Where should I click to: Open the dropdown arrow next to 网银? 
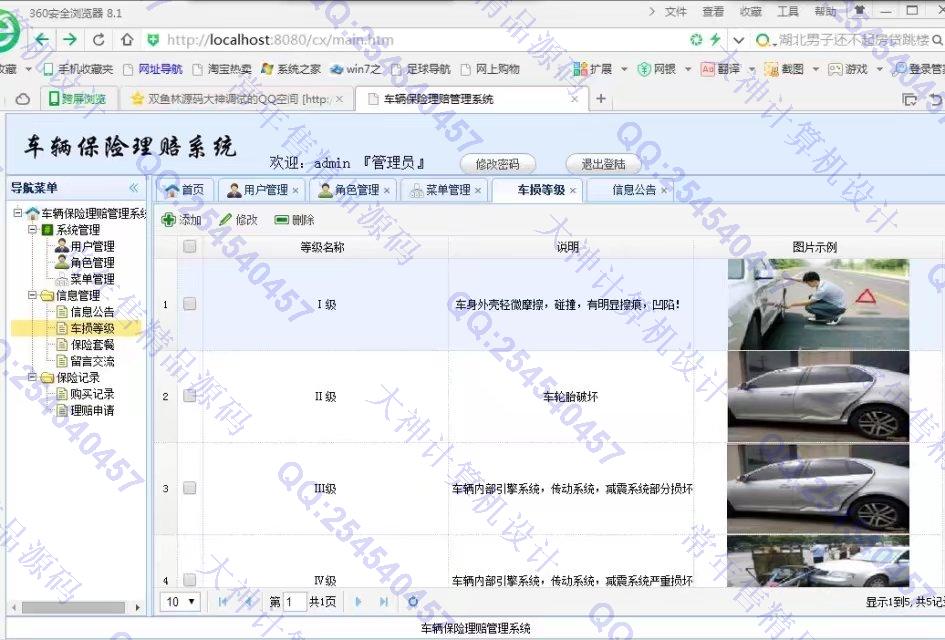(688, 69)
